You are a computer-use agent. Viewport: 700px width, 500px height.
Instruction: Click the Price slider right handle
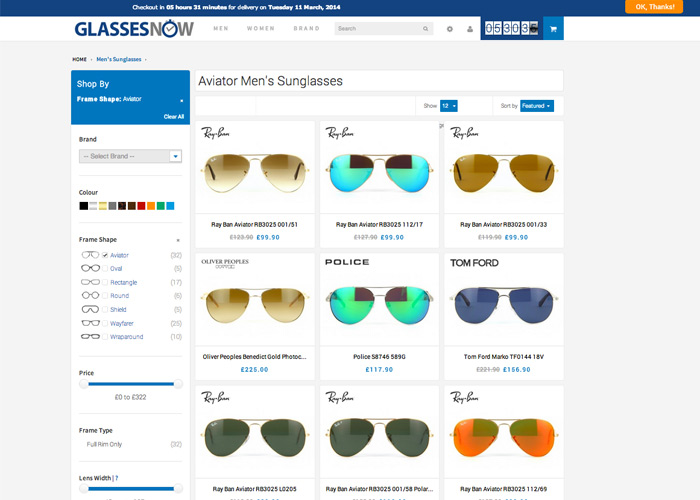point(178,384)
